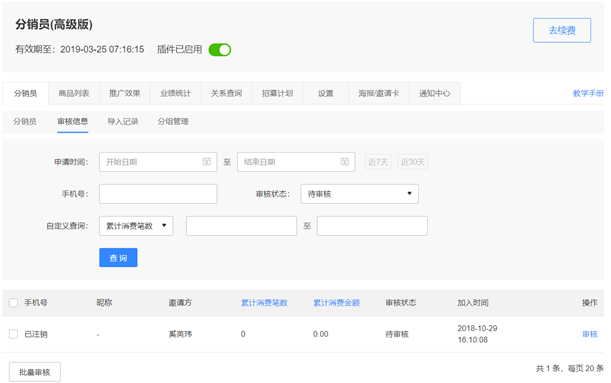Sort by the 累计消费笔数 column header
The width and height of the screenshot is (611, 383).
[x=264, y=303]
